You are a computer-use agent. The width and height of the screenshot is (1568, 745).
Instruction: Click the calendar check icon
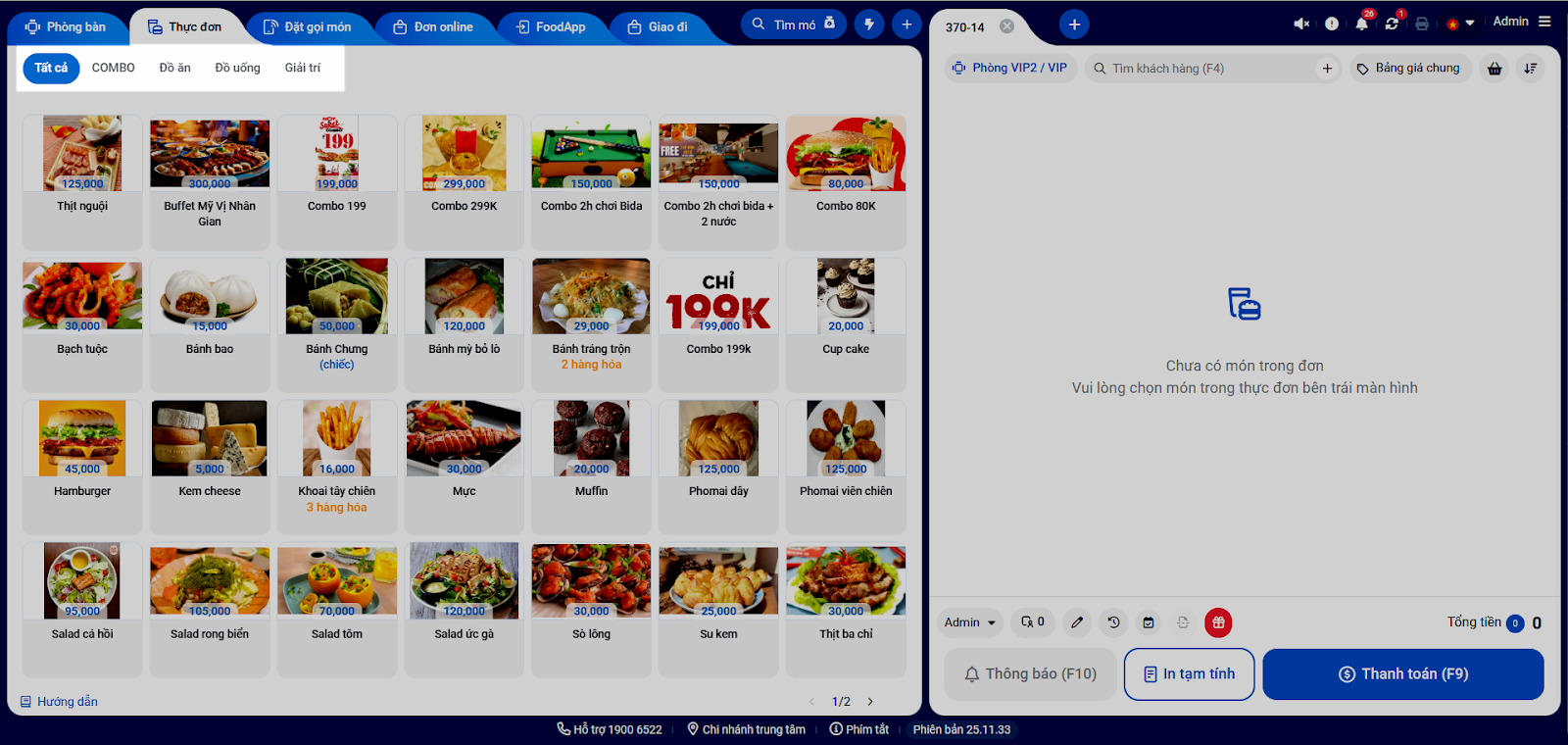tap(1149, 622)
